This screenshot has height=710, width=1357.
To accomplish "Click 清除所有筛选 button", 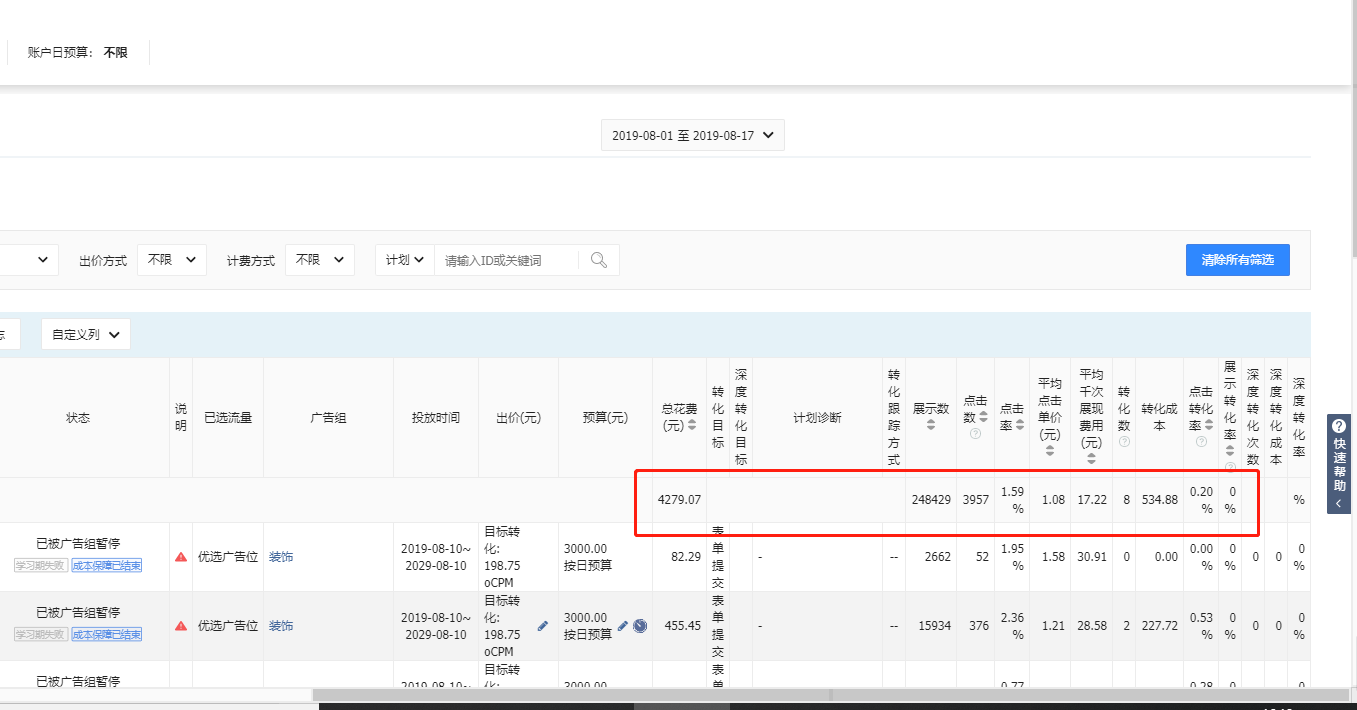I will point(1237,260).
